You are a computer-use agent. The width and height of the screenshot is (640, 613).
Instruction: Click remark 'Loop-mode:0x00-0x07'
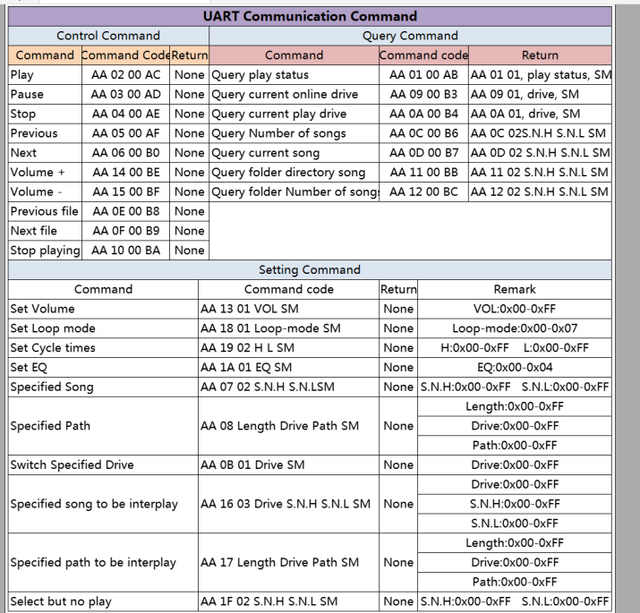click(515, 329)
